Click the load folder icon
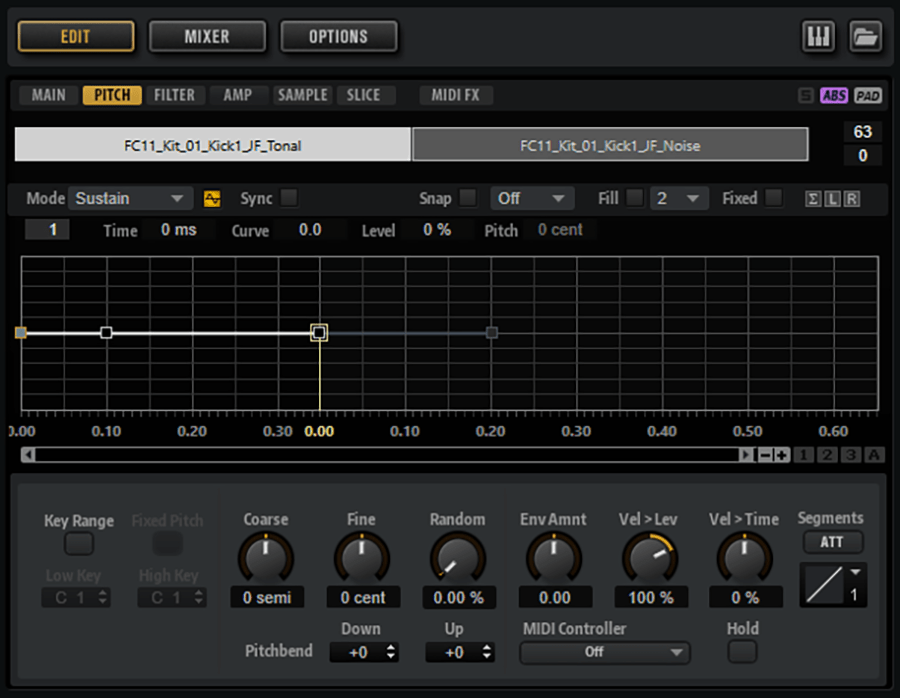This screenshot has height=698, width=900. click(x=865, y=37)
